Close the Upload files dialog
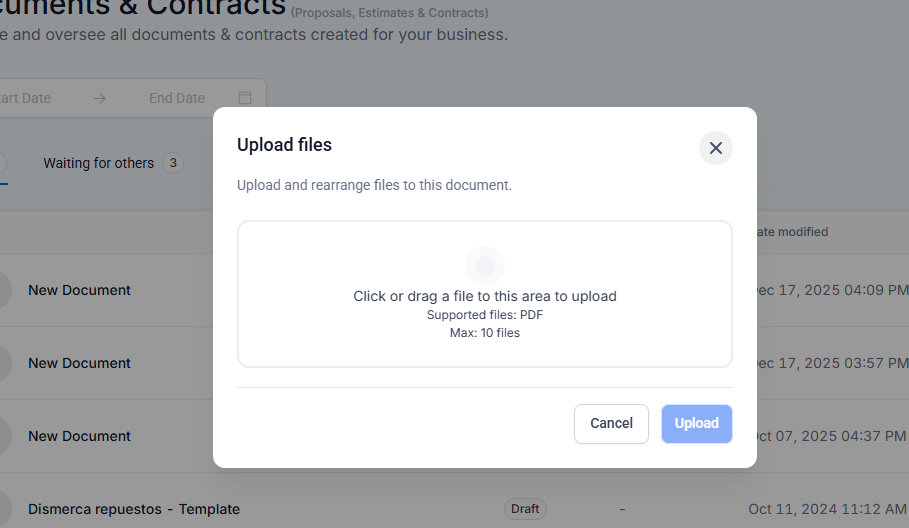The height and width of the screenshot is (528, 909). (716, 148)
